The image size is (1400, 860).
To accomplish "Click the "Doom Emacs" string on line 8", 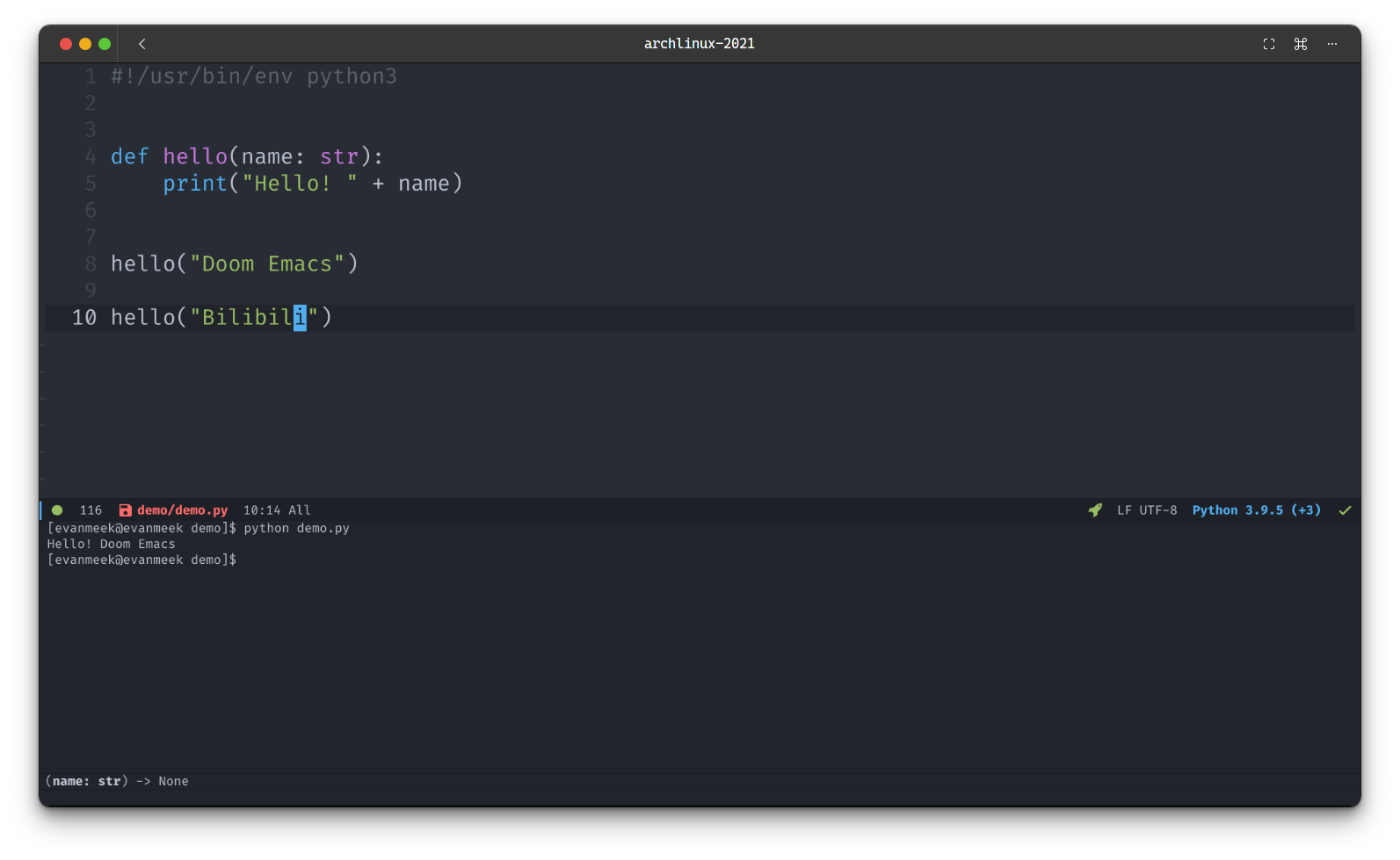I will click(267, 264).
